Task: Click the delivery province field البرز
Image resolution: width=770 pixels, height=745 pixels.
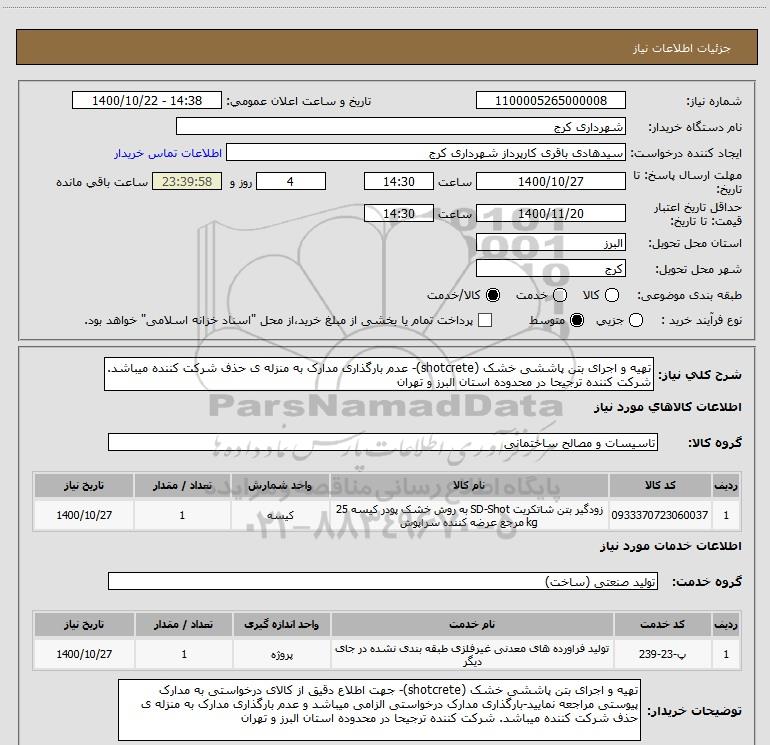Action: click(x=550, y=242)
